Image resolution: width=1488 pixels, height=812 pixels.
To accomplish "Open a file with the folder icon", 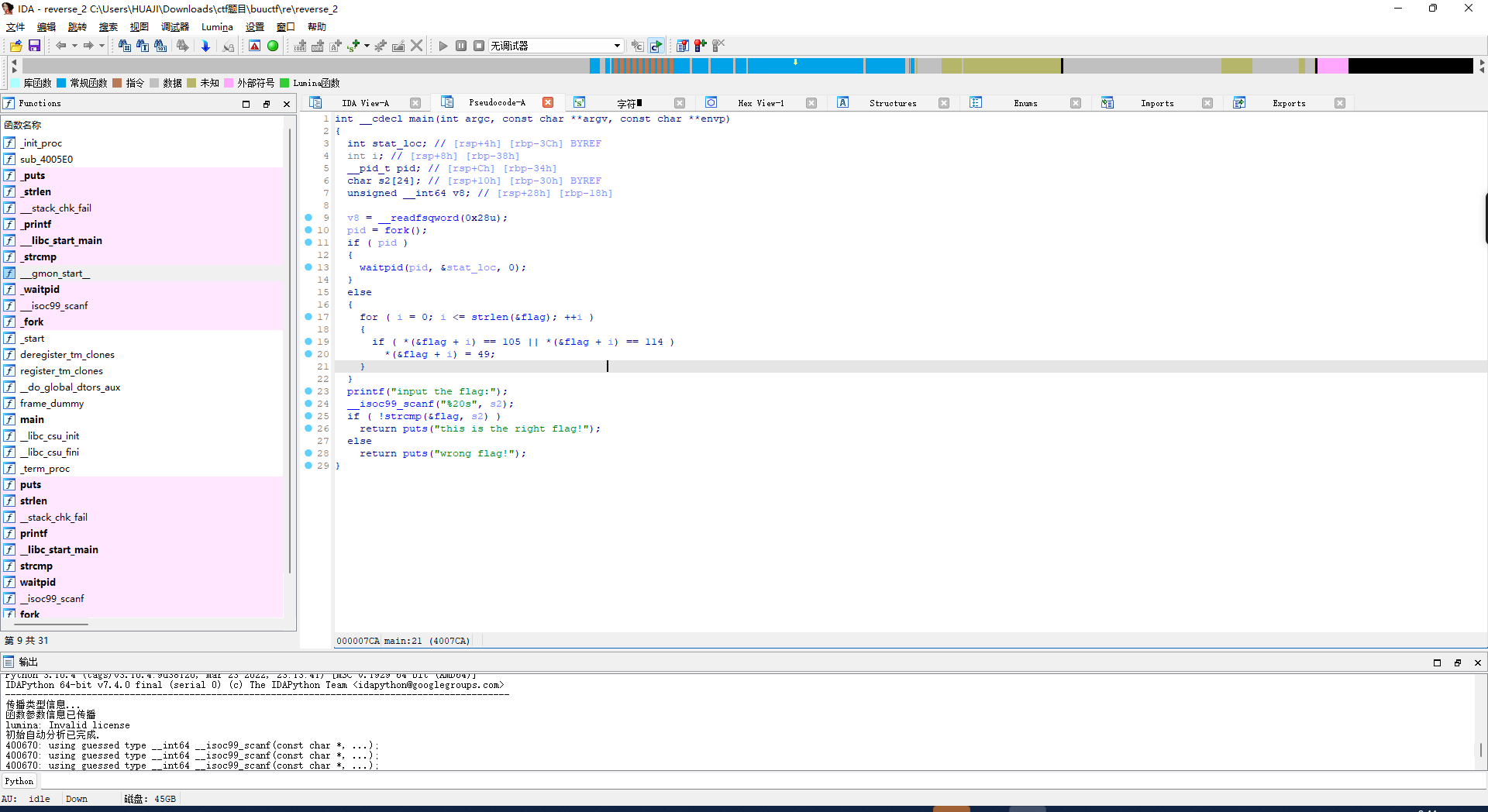I will click(x=15, y=46).
